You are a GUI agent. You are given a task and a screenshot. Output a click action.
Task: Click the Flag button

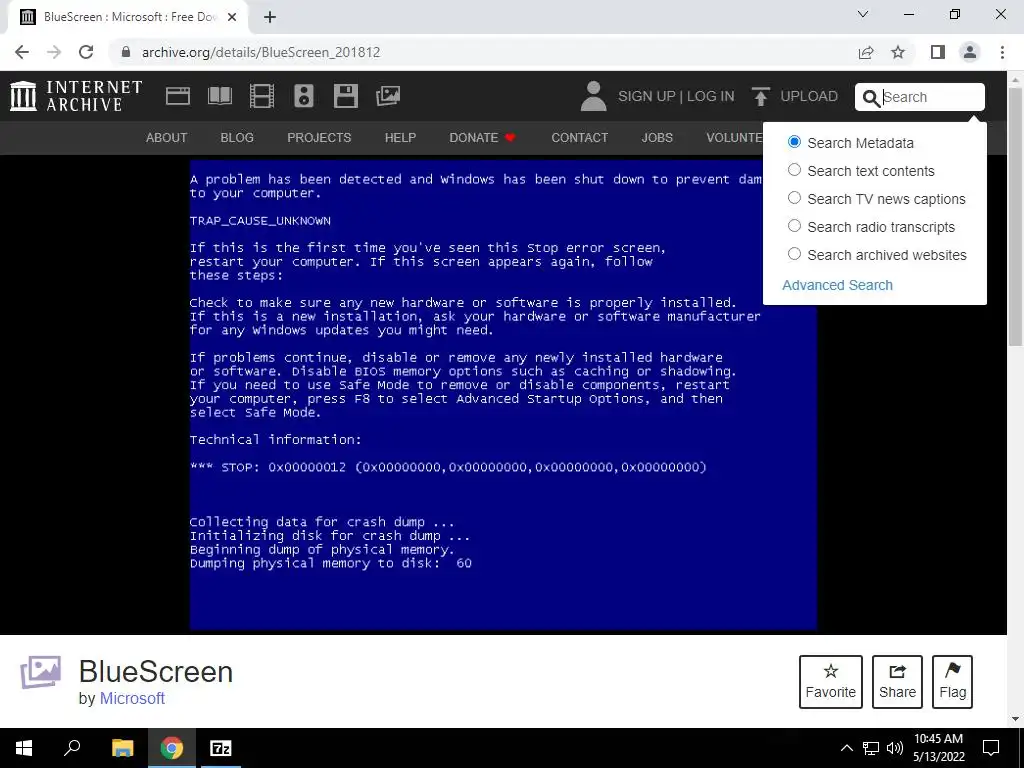point(952,682)
